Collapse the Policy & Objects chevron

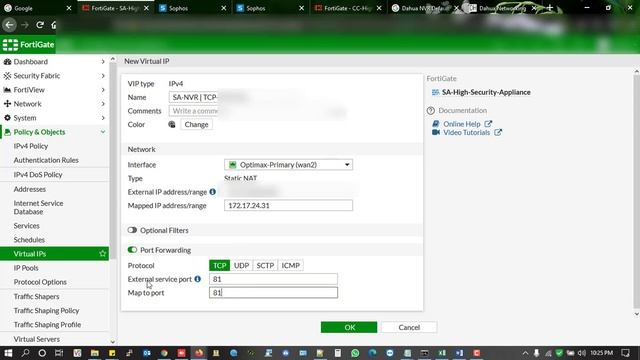[x=103, y=132]
